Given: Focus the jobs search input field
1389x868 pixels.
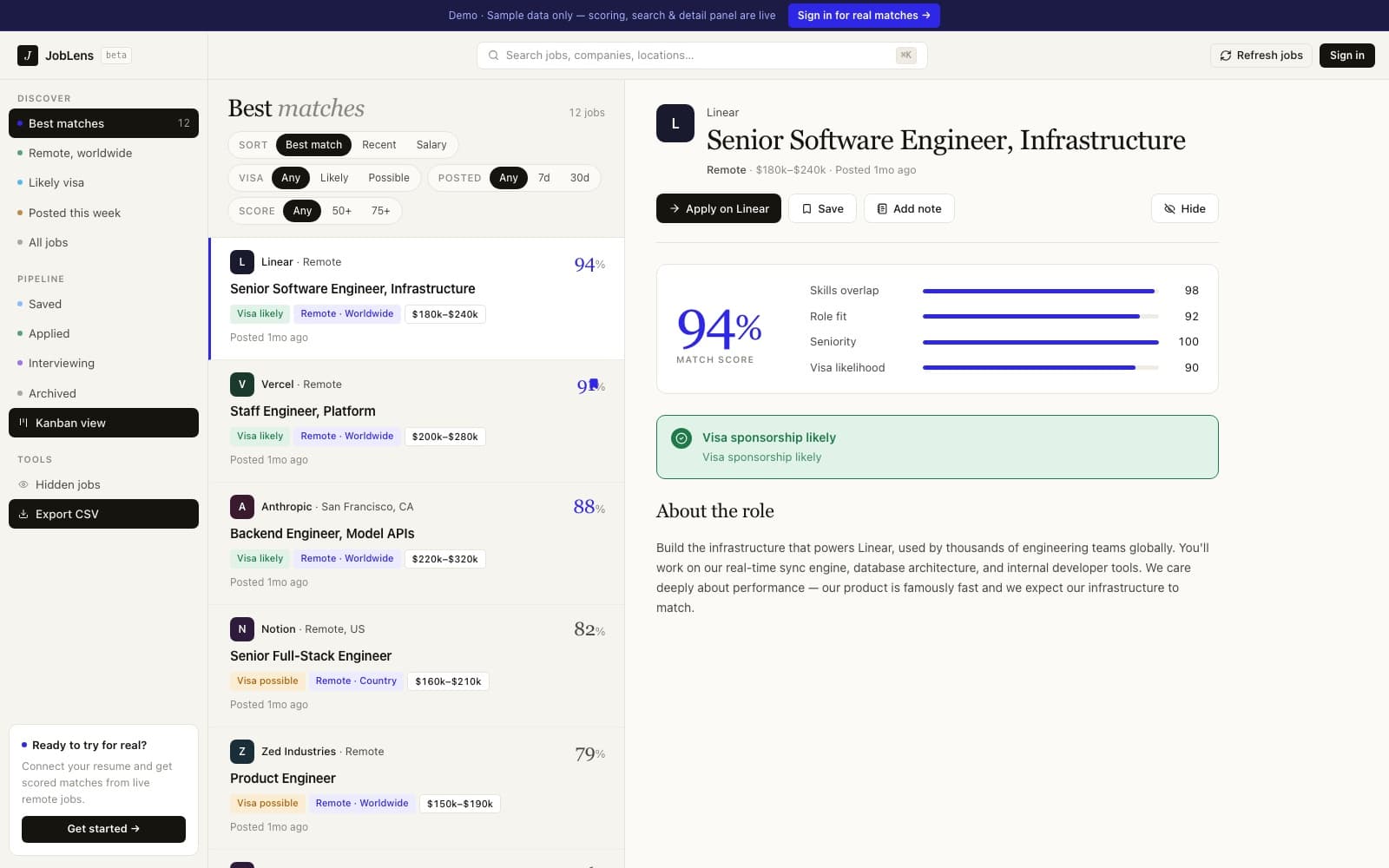Looking at the screenshot, I should click(701, 56).
